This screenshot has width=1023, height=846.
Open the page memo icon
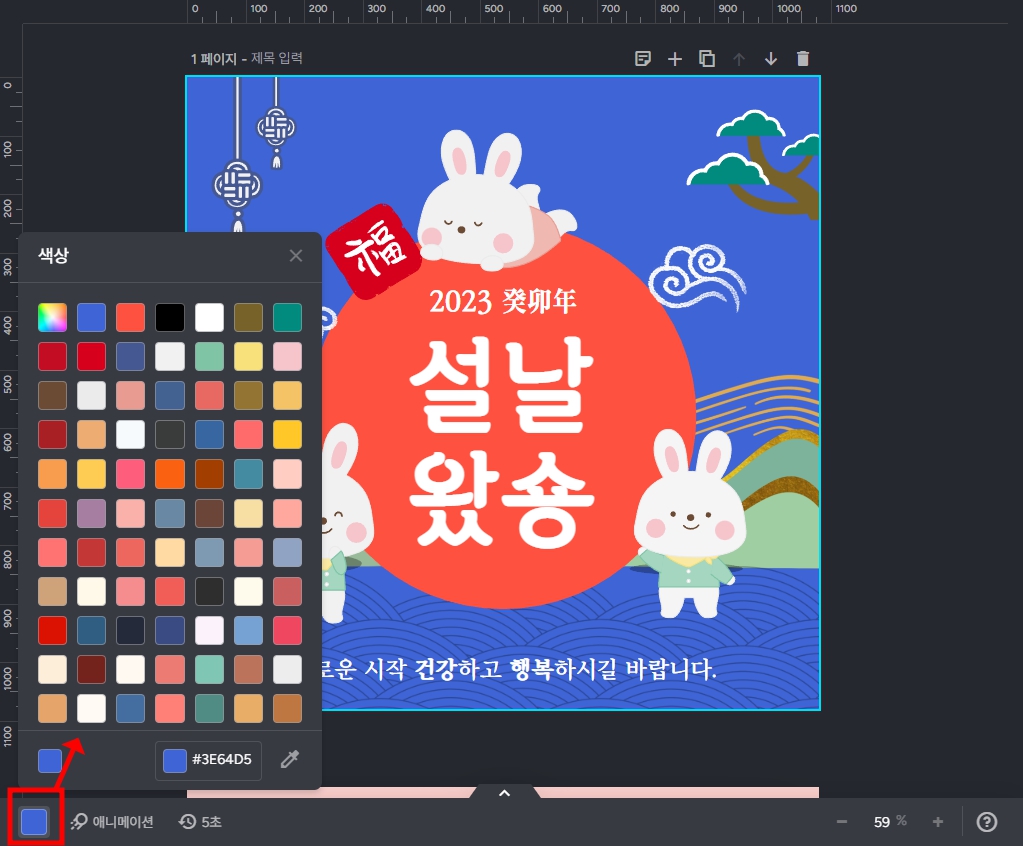click(x=643, y=58)
